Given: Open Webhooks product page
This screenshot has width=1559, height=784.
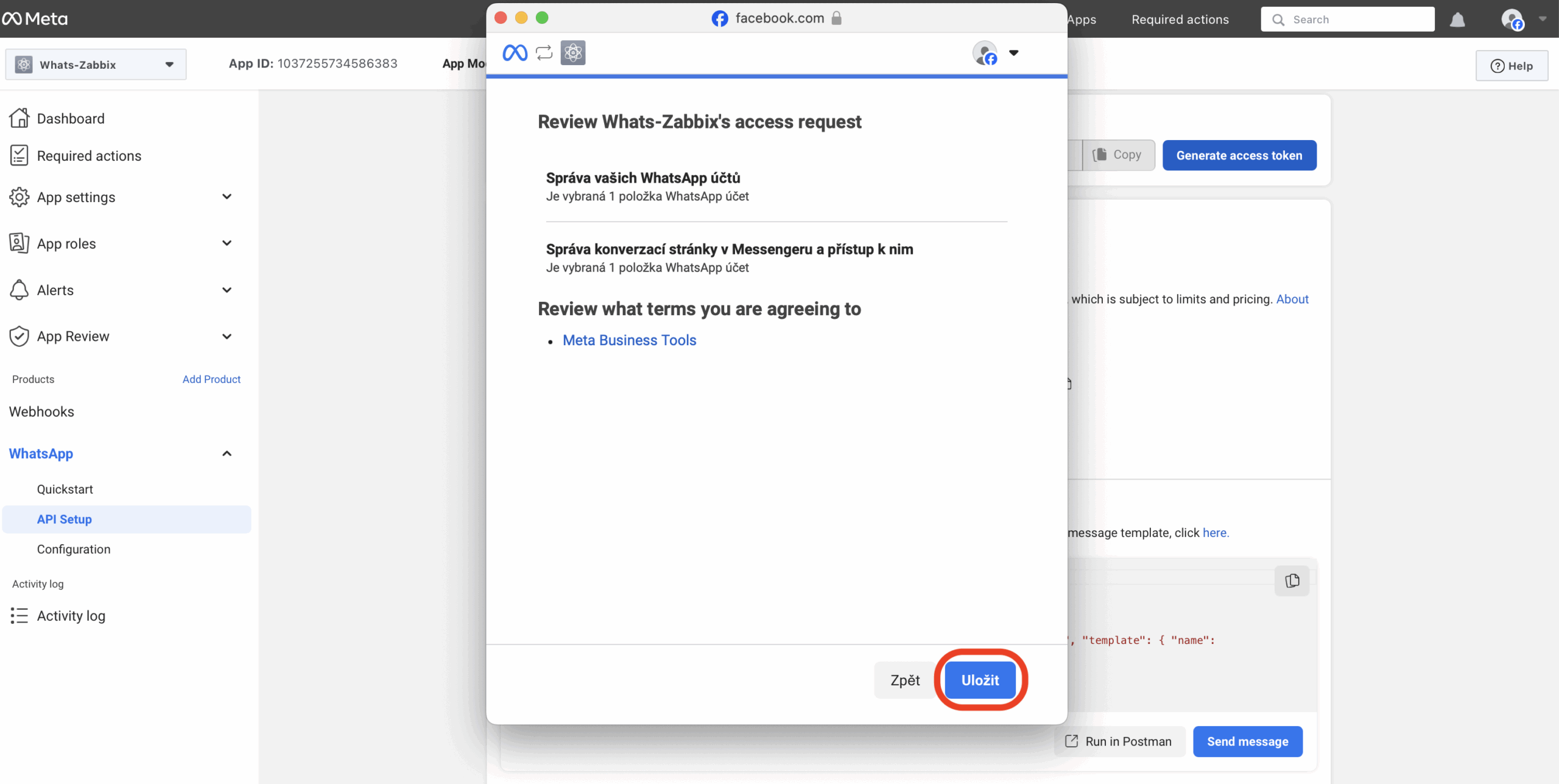Looking at the screenshot, I should click(x=41, y=411).
